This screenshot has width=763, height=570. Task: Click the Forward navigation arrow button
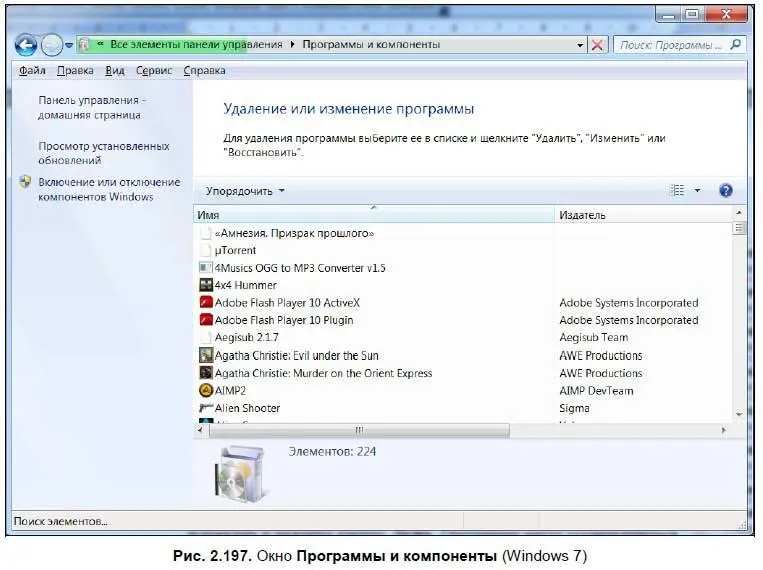pos(52,45)
